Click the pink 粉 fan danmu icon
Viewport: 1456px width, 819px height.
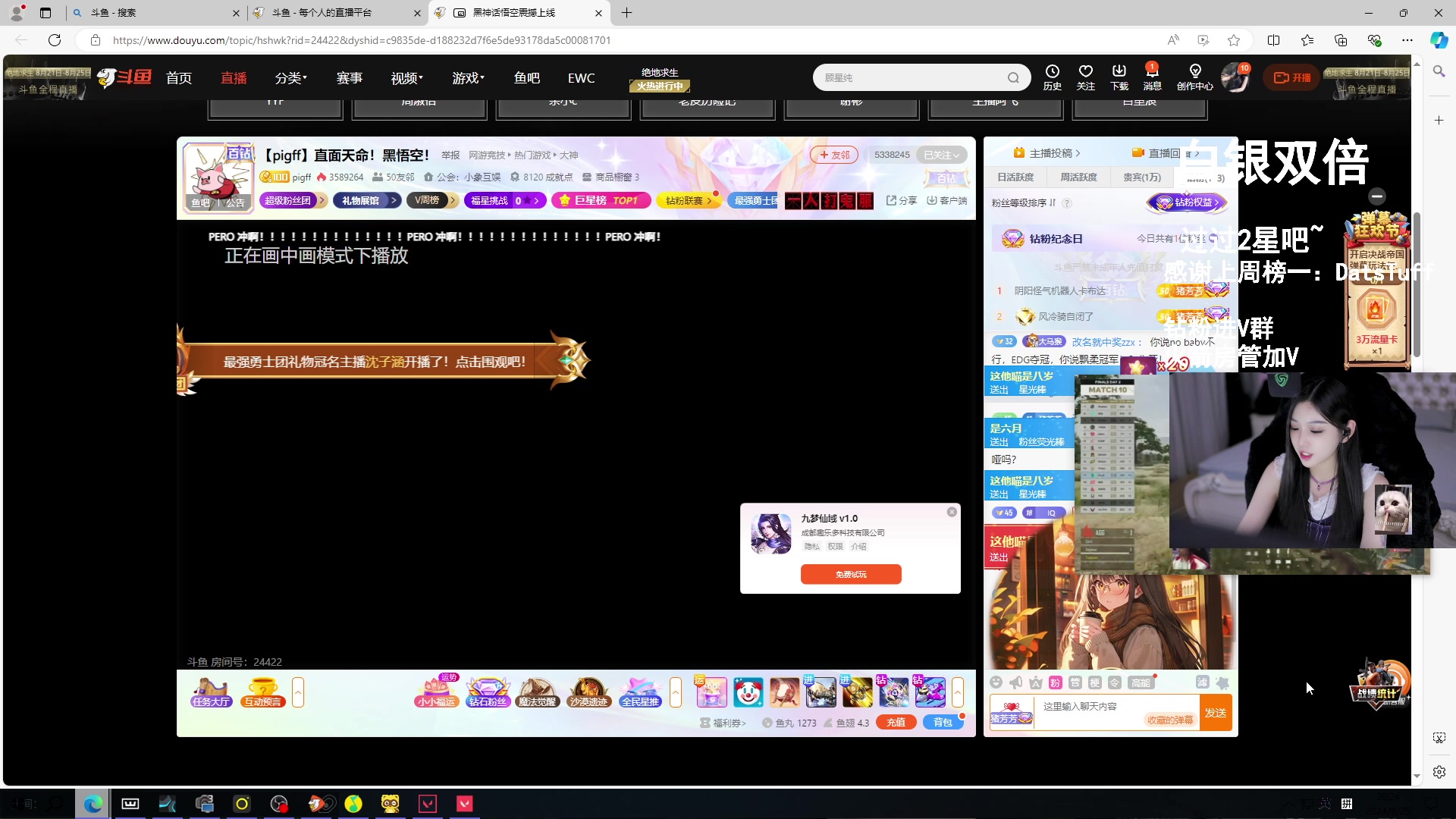[x=1056, y=682]
